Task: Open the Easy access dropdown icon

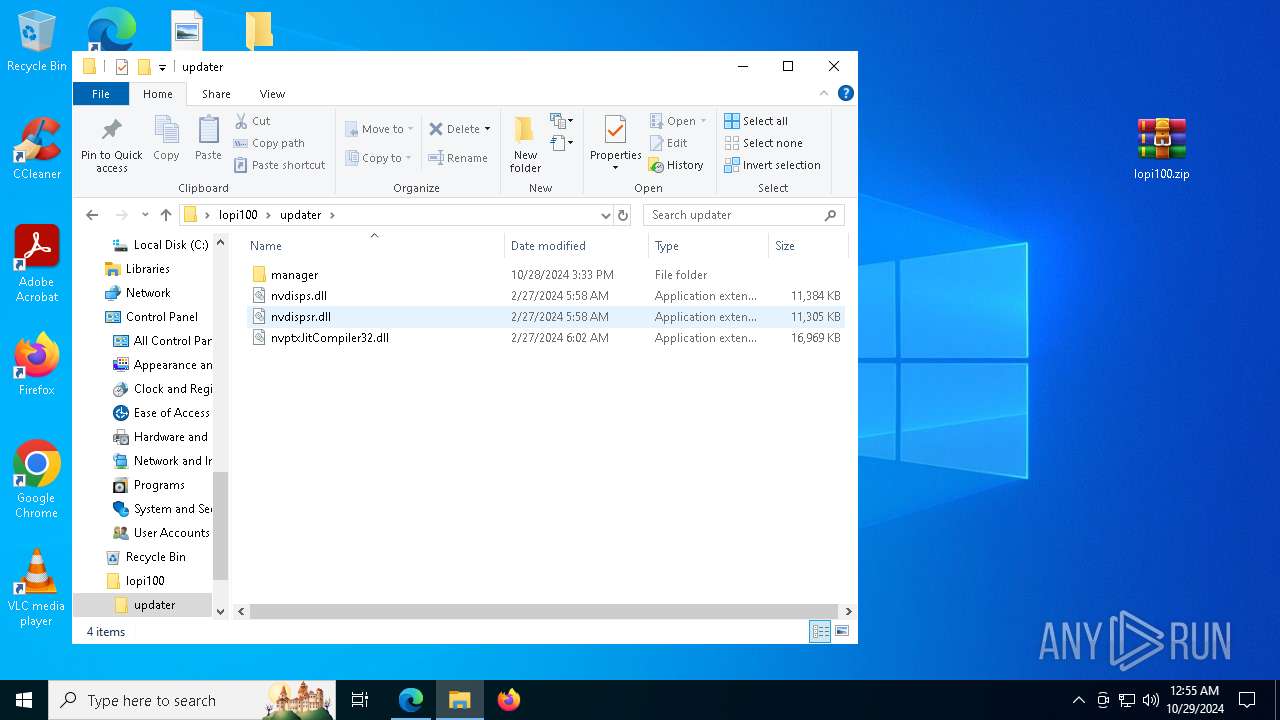Action: coord(562,143)
